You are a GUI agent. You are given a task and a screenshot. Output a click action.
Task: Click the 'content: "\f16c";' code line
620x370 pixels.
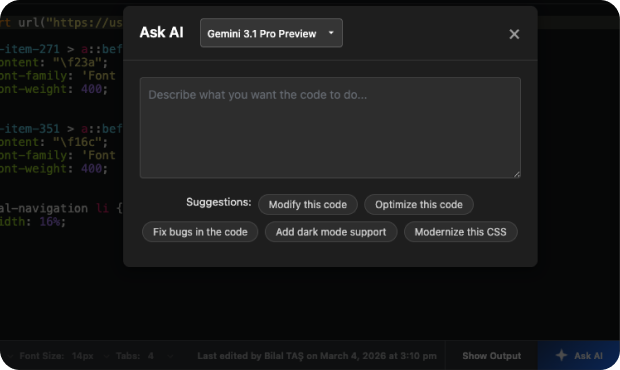coord(54,142)
